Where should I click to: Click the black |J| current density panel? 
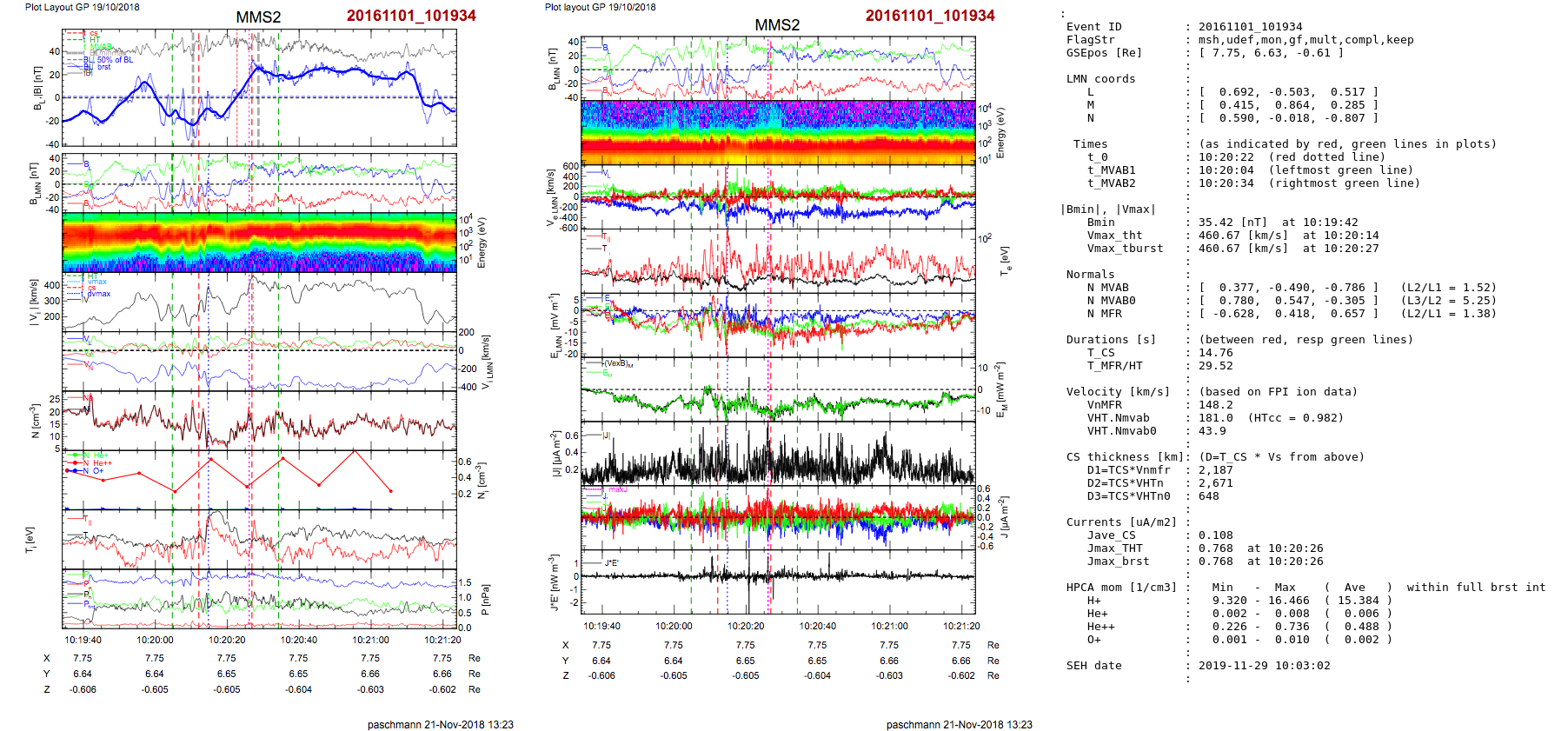coord(778,454)
